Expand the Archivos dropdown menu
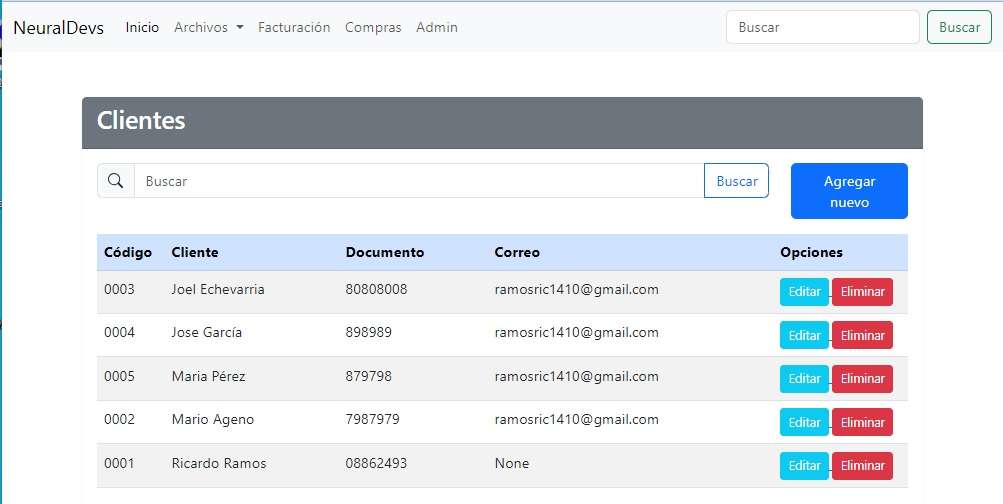This screenshot has width=1003, height=504. (209, 28)
